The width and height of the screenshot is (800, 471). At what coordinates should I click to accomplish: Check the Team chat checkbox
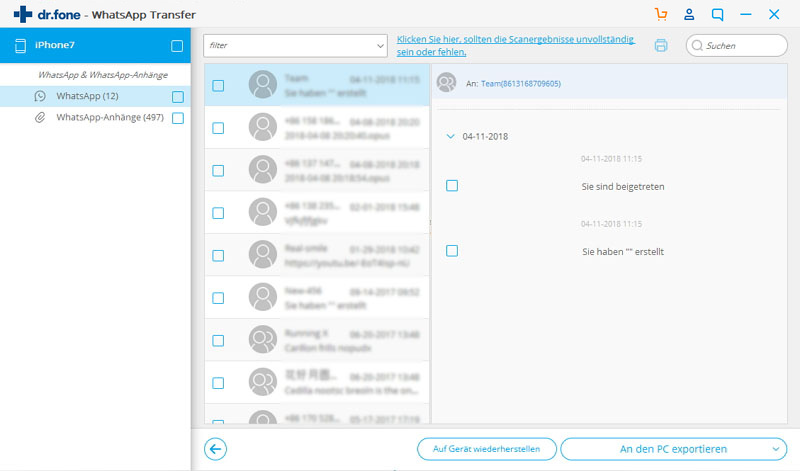pyautogui.click(x=218, y=85)
